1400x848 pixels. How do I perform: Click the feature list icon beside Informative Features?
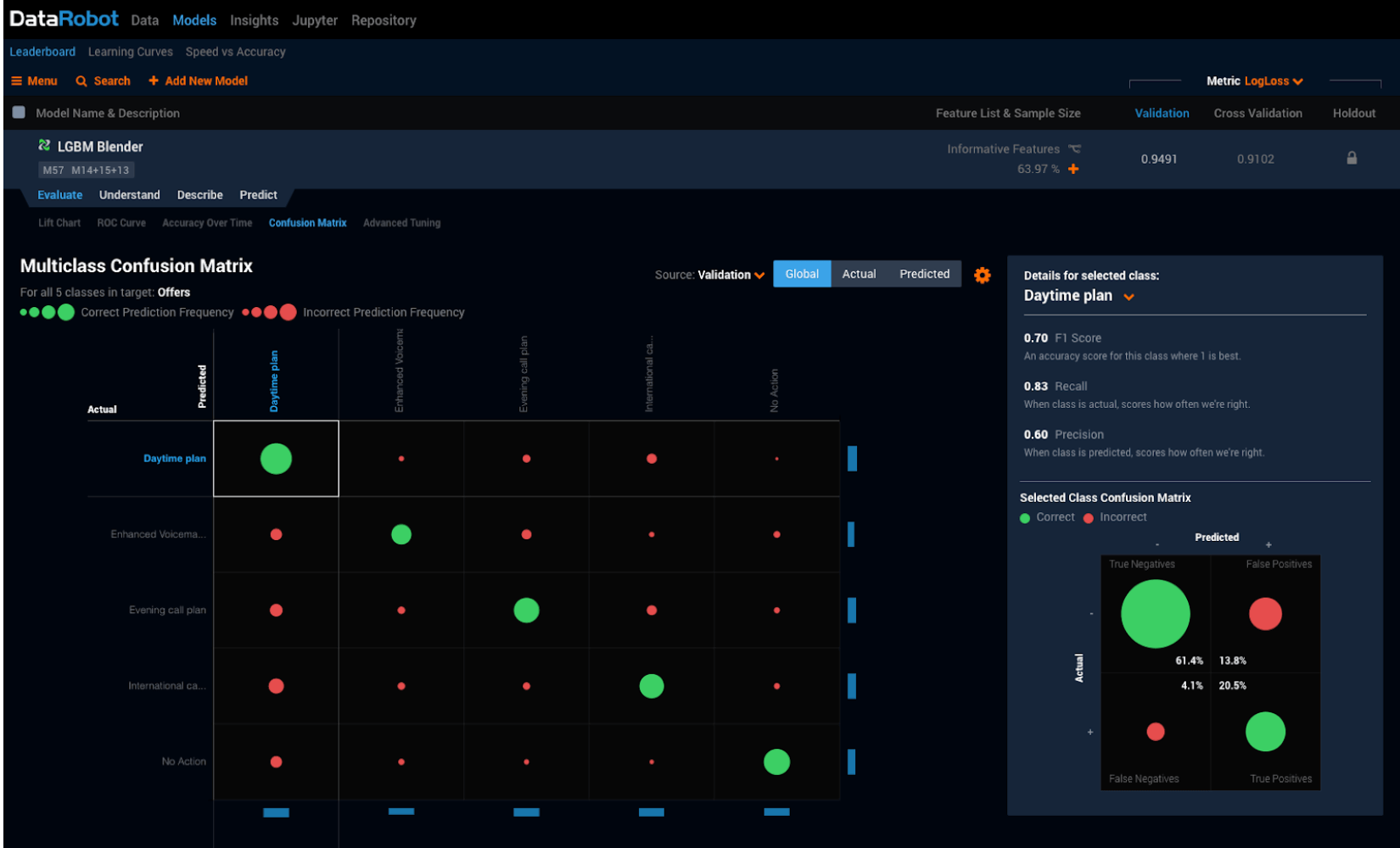(1074, 149)
